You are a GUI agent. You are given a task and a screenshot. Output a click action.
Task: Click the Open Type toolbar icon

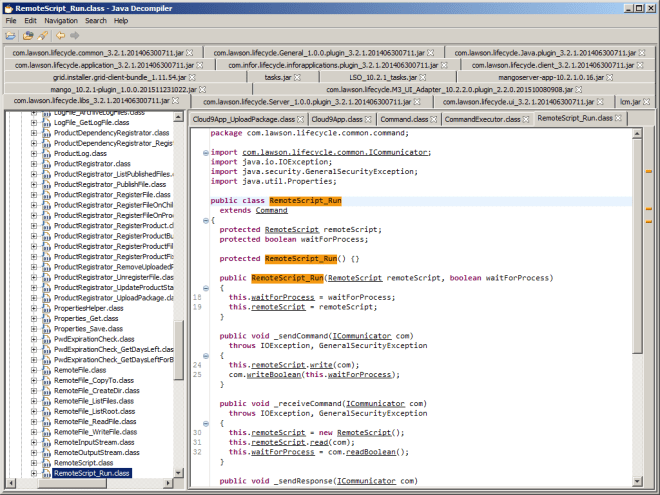click(x=27, y=35)
